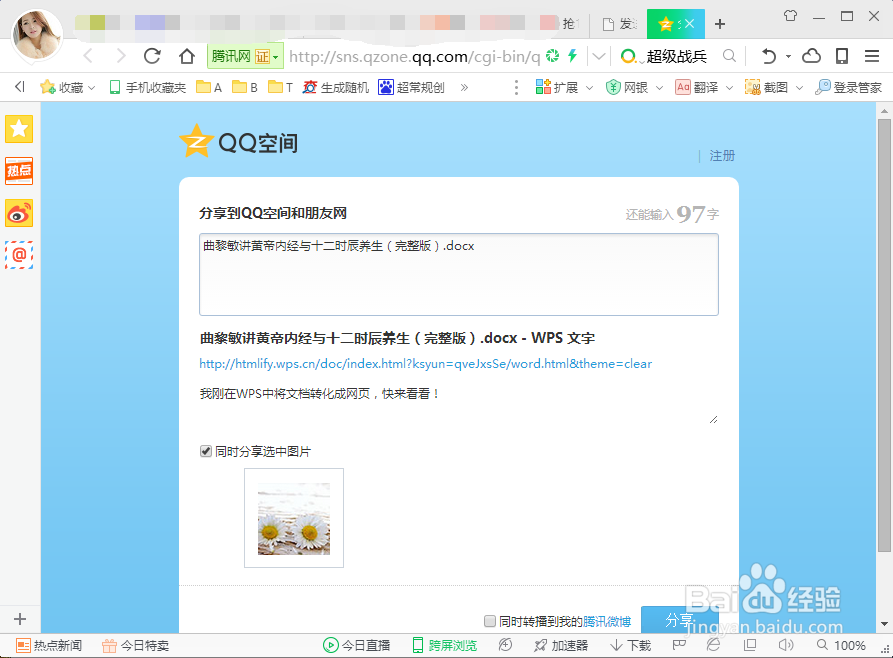Open the toolbar three-dot options handle
The image size is (893, 658).
coord(516,87)
